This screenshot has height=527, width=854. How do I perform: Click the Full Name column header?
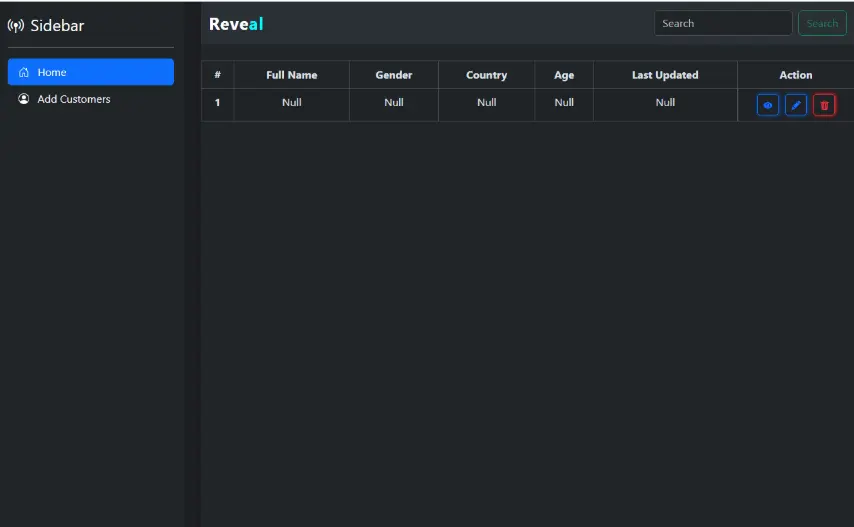[x=291, y=75]
